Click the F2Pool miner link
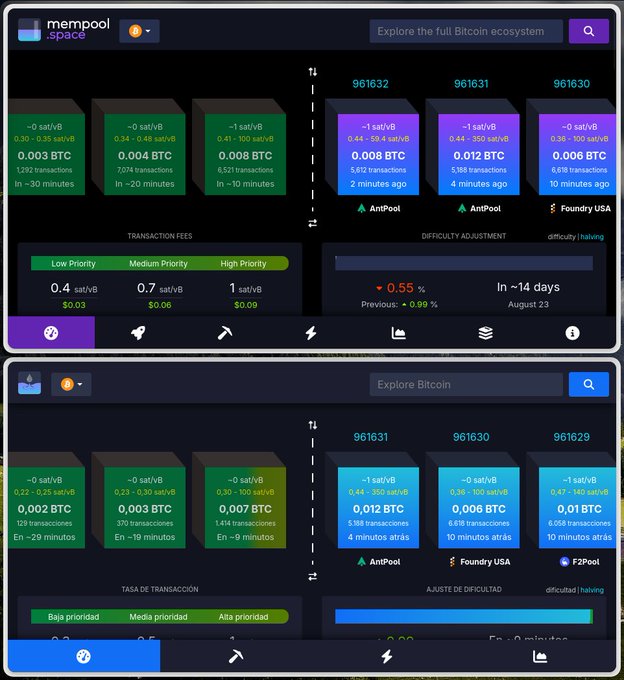The height and width of the screenshot is (680, 624). pyautogui.click(x=579, y=562)
